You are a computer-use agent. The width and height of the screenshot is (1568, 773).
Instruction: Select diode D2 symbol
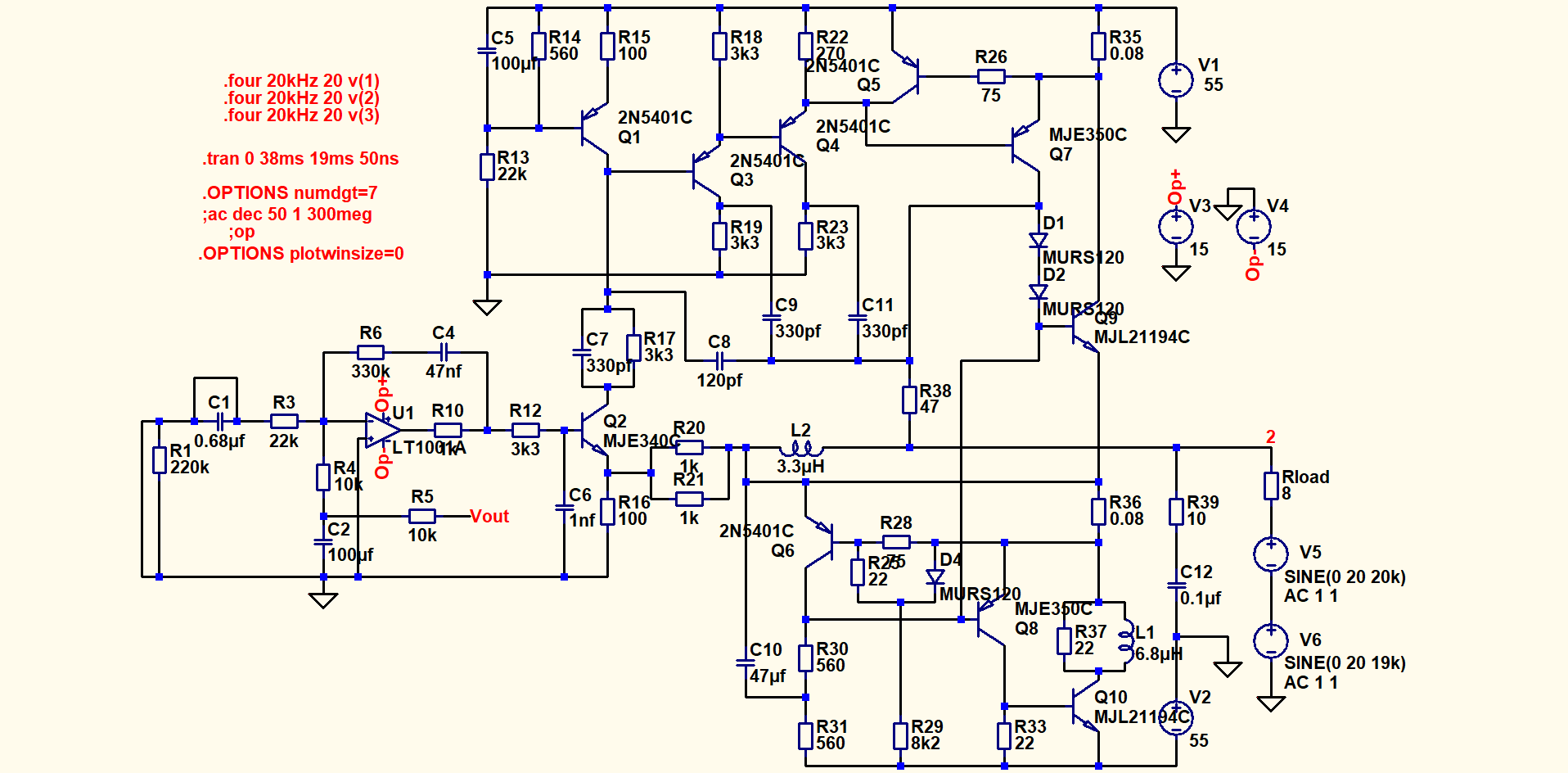point(1039,292)
